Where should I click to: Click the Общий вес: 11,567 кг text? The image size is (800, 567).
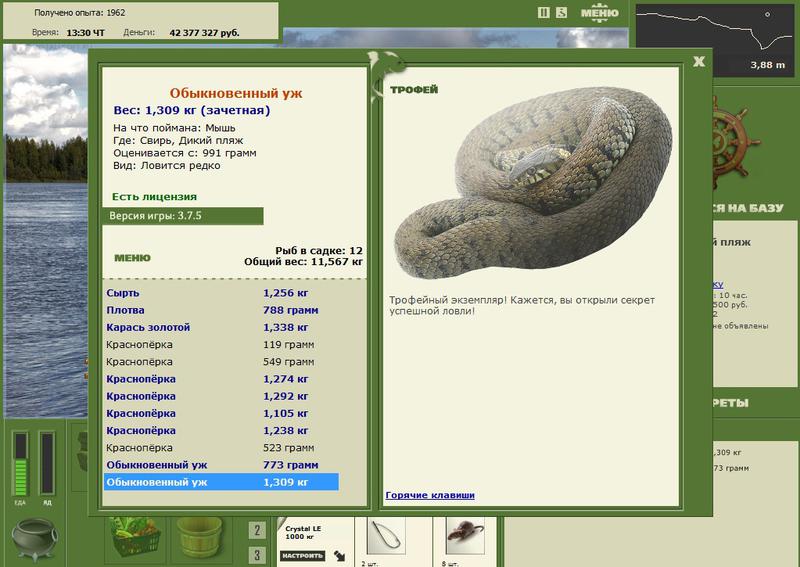coord(303,262)
